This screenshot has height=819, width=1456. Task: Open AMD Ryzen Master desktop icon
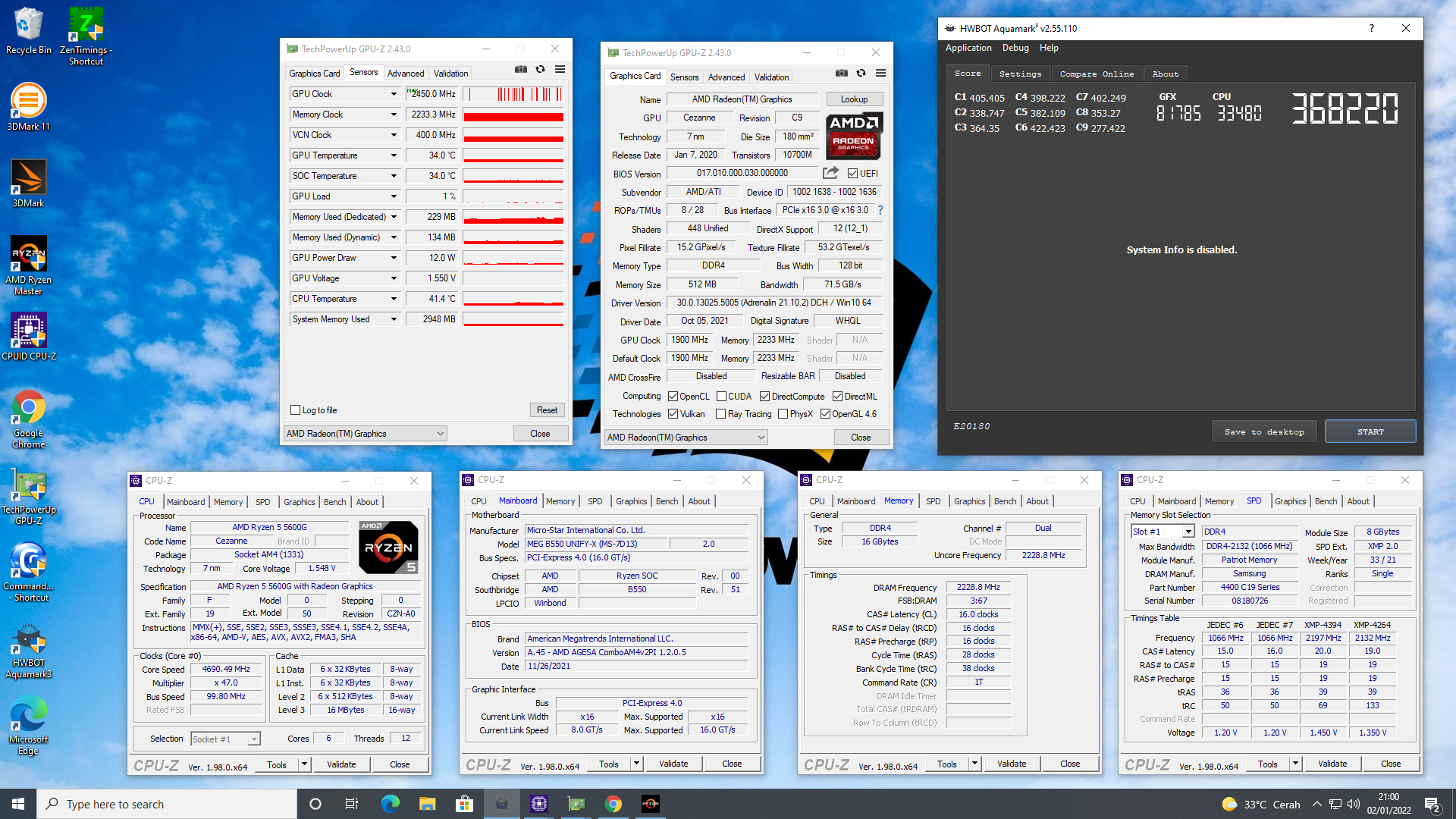click(x=28, y=265)
